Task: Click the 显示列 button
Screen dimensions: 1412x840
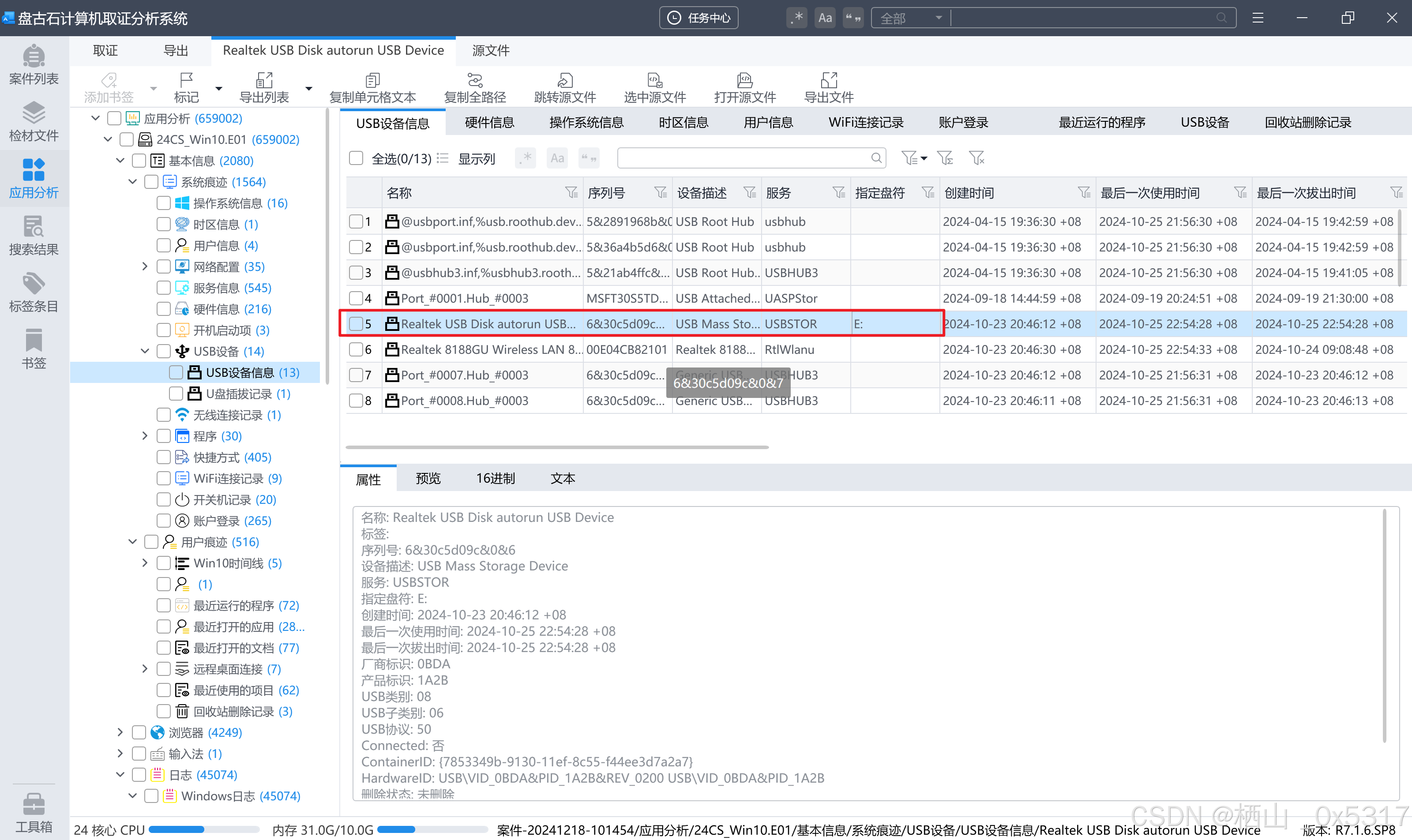Action: [476, 158]
